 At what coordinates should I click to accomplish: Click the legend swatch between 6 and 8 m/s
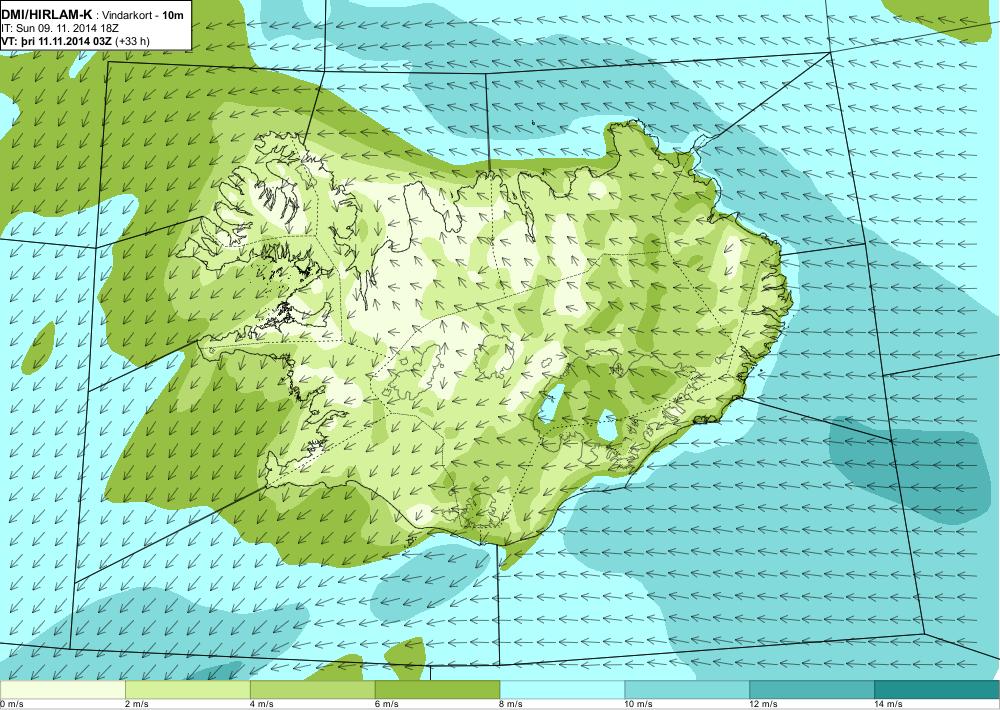438,690
